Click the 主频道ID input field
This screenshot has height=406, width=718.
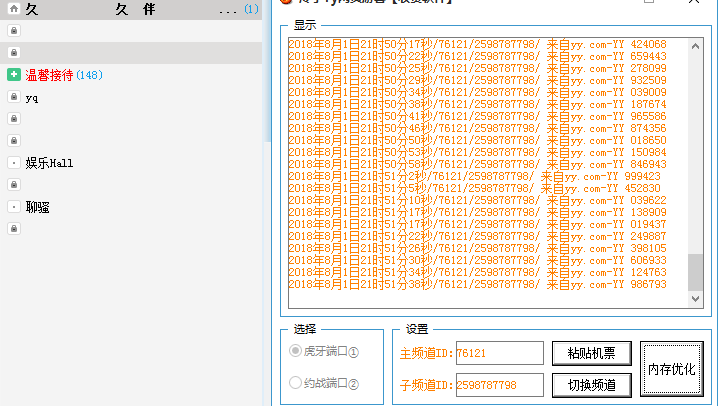(500, 353)
